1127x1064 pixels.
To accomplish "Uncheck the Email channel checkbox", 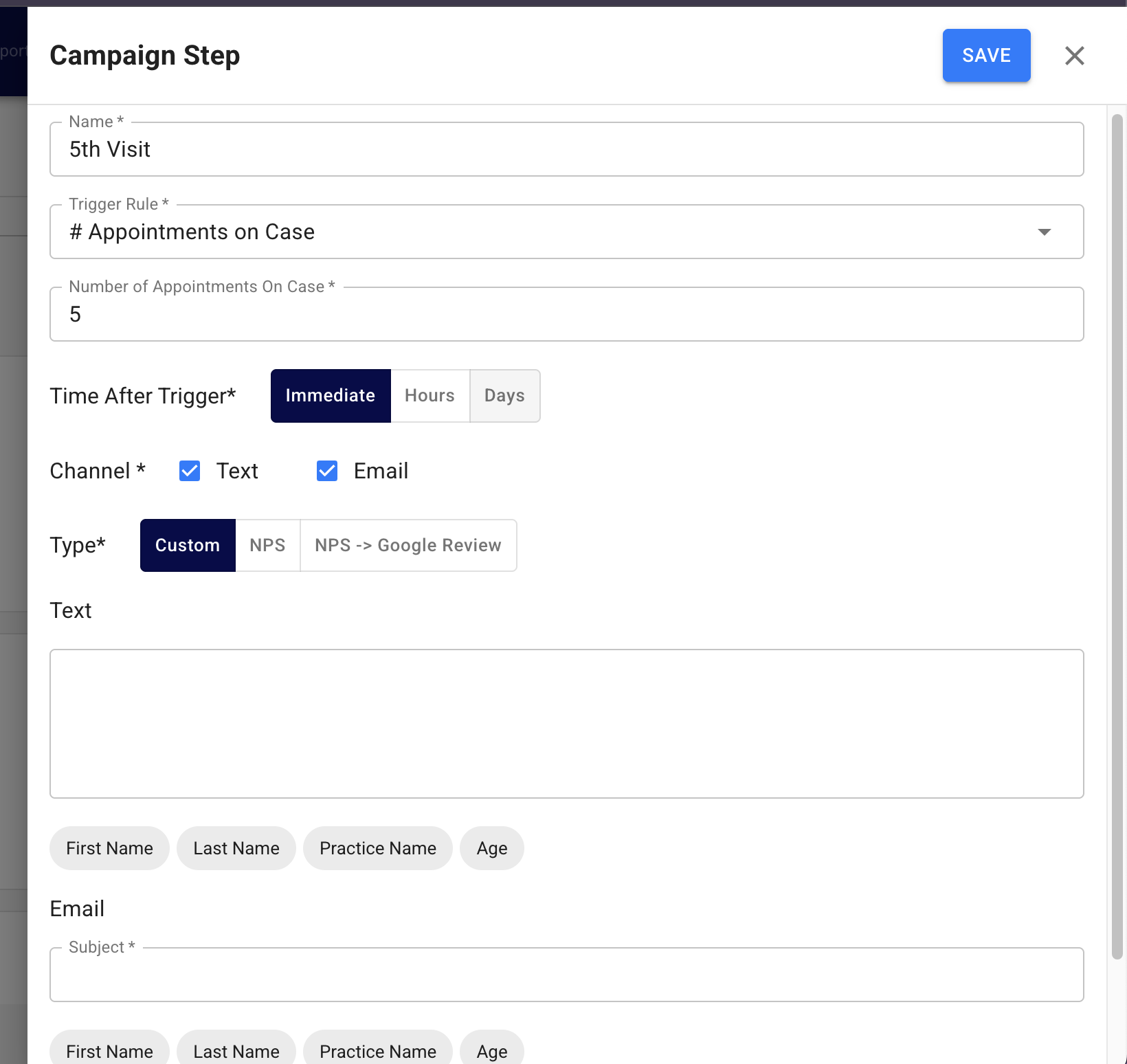I will pos(327,471).
